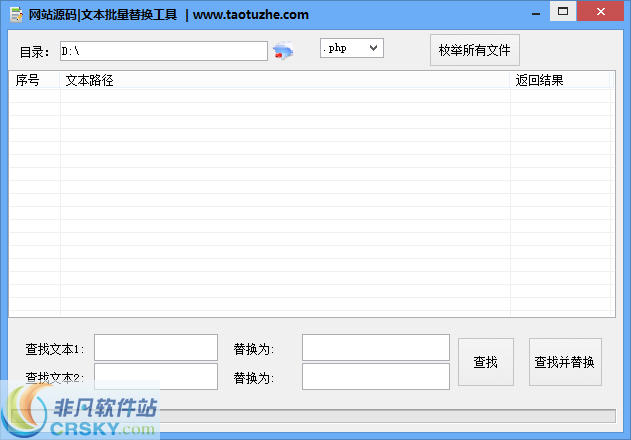This screenshot has height=440, width=631.
Task: Click the 枚举所有文件 button
Action: click(x=474, y=50)
